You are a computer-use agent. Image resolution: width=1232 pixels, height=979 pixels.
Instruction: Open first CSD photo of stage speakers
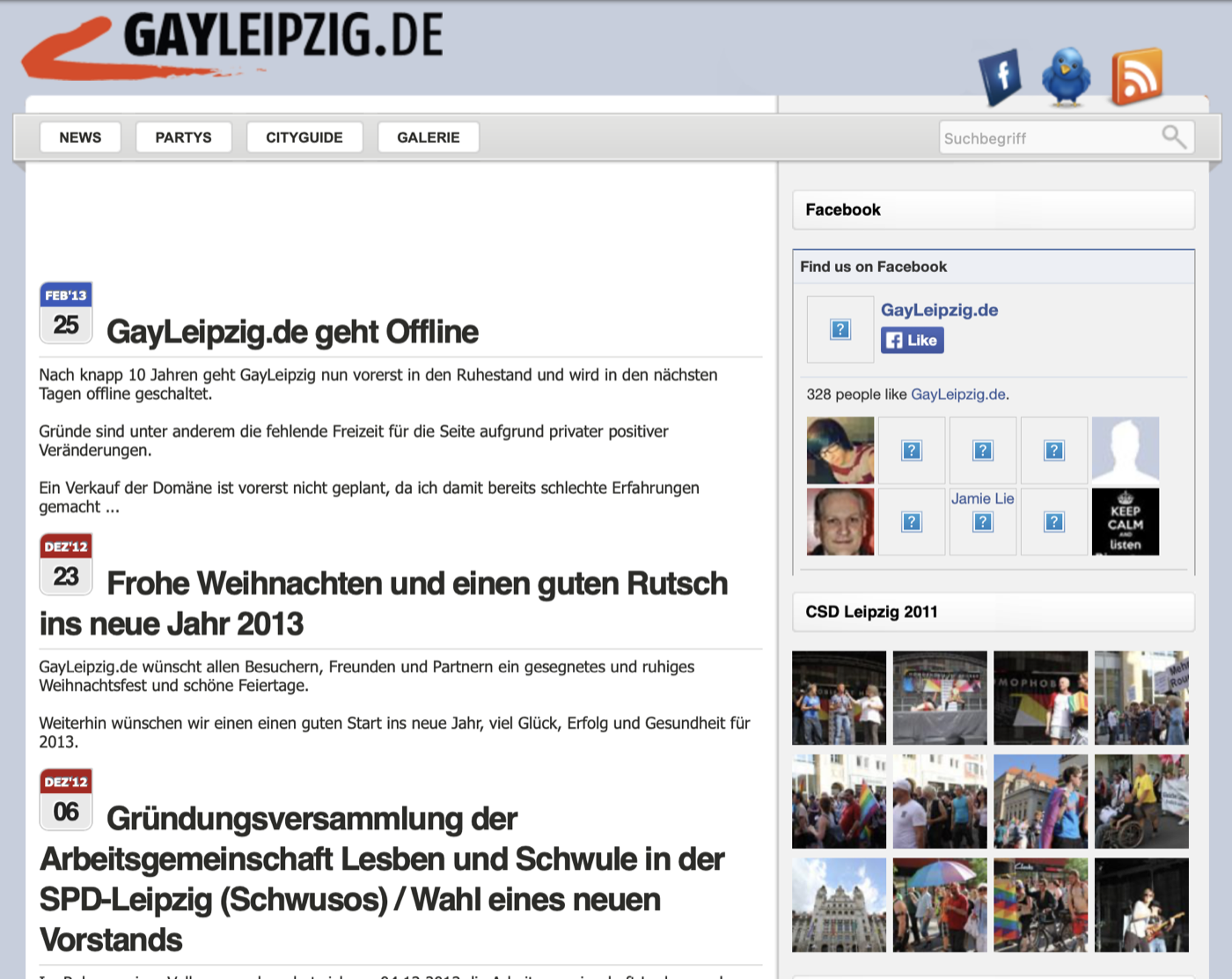(x=840, y=698)
